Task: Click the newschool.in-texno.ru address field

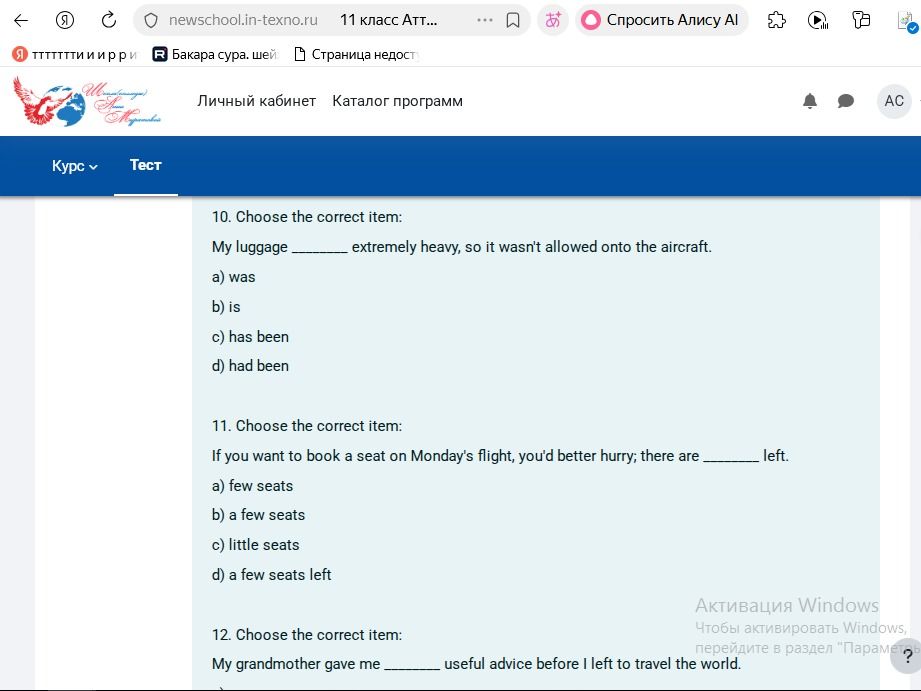Action: click(243, 21)
